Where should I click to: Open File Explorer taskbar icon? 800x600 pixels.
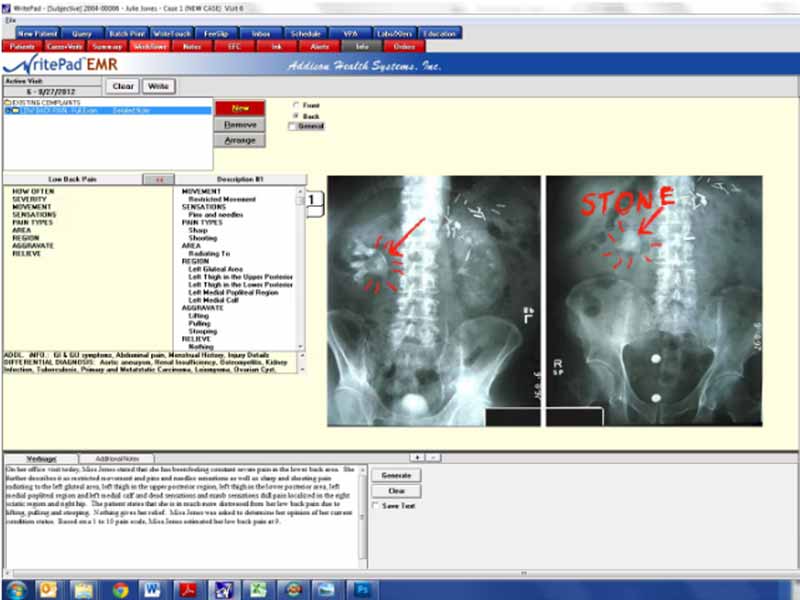click(83, 588)
